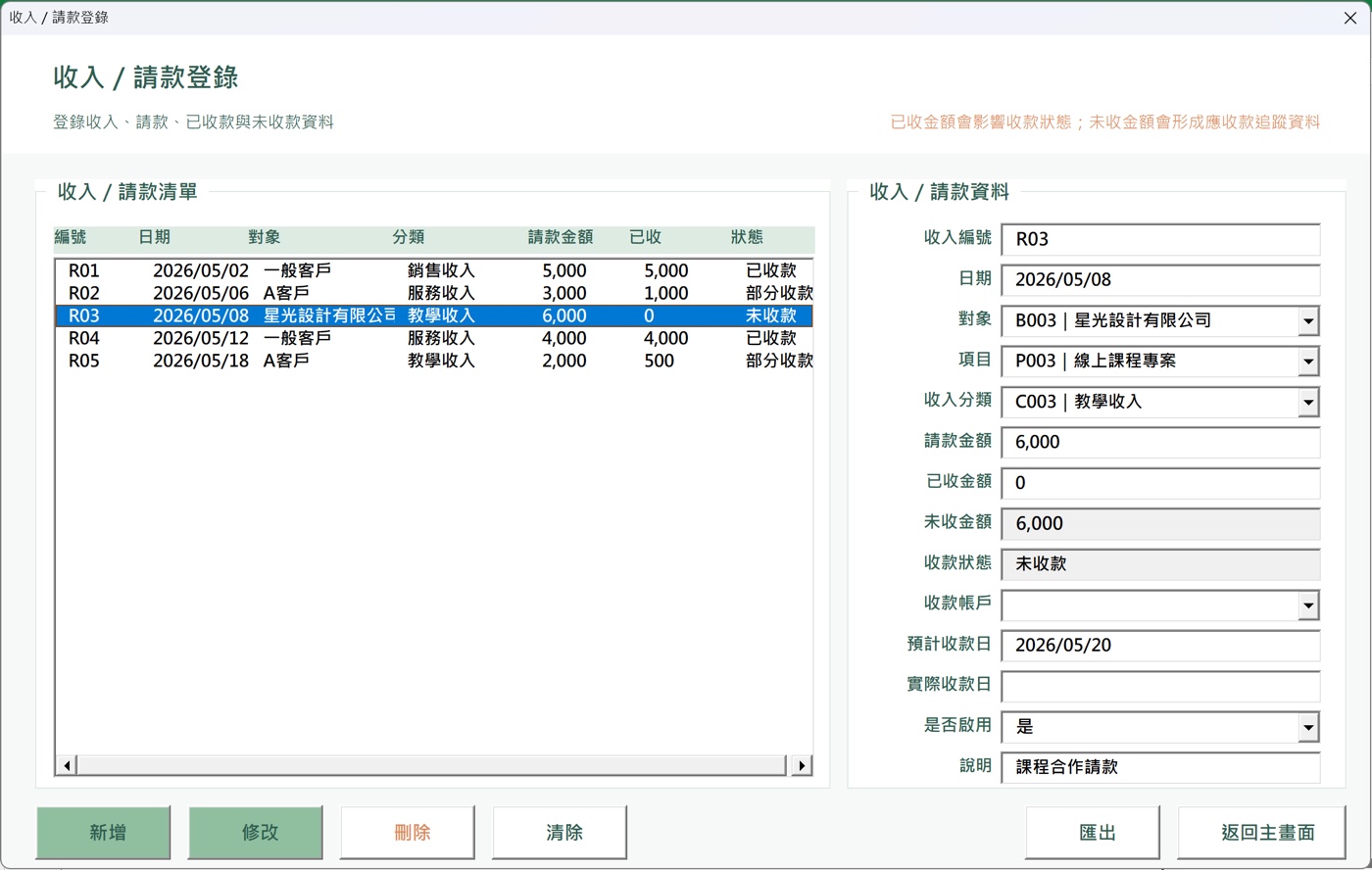This screenshot has width=1372, height=870.
Task: Click the 未收金額 read-only field
Action: click(x=1160, y=524)
